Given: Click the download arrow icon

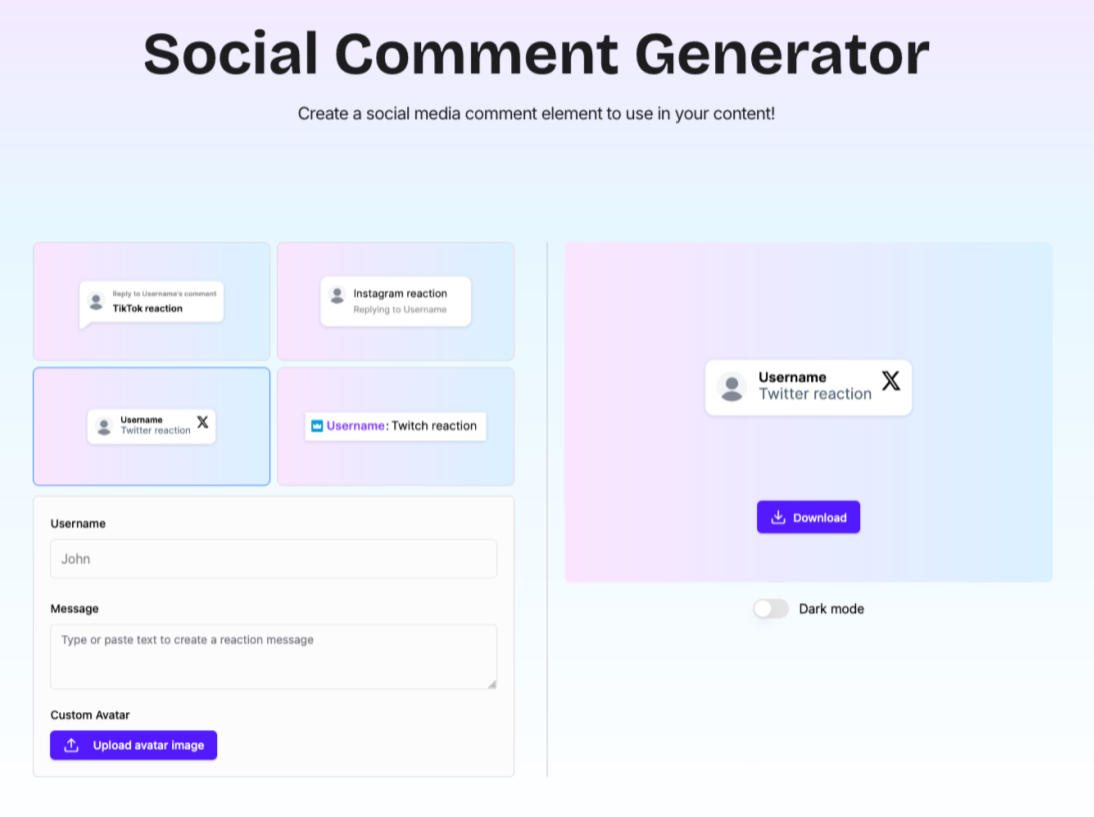Looking at the screenshot, I should [x=778, y=517].
